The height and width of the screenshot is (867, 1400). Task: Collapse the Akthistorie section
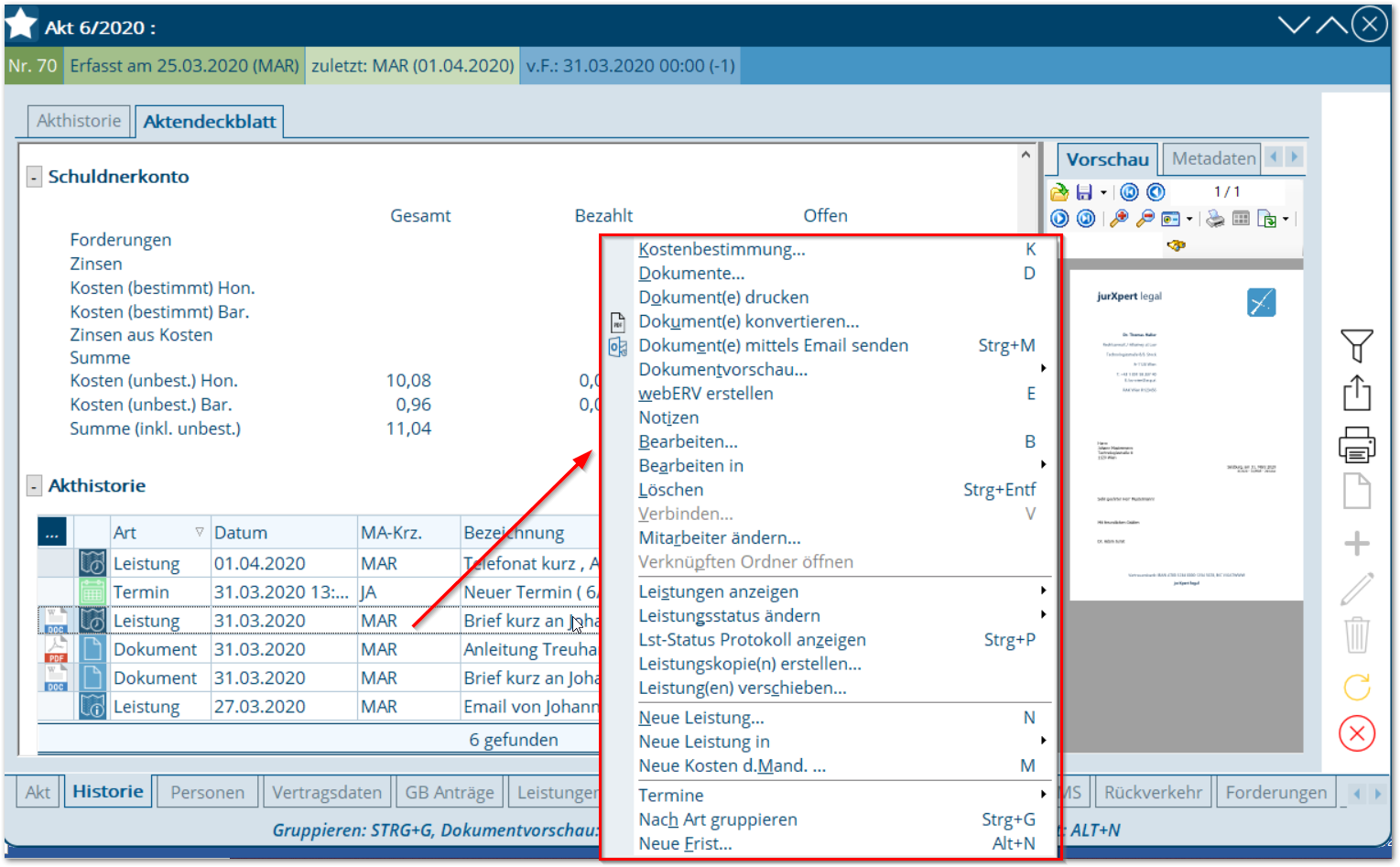34,486
